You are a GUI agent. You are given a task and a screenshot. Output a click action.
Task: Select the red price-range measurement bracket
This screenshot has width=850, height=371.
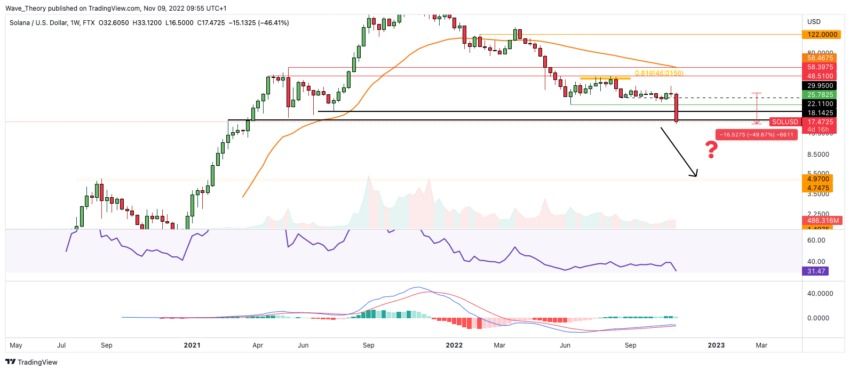click(757, 108)
